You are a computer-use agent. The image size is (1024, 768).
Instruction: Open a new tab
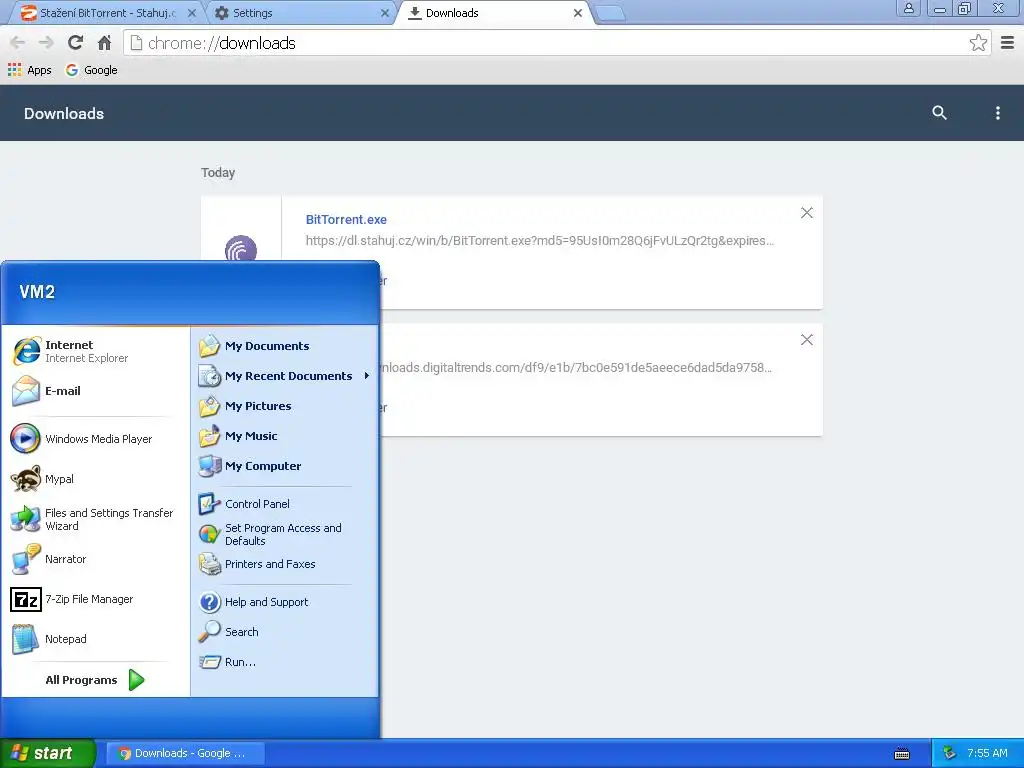coord(611,13)
